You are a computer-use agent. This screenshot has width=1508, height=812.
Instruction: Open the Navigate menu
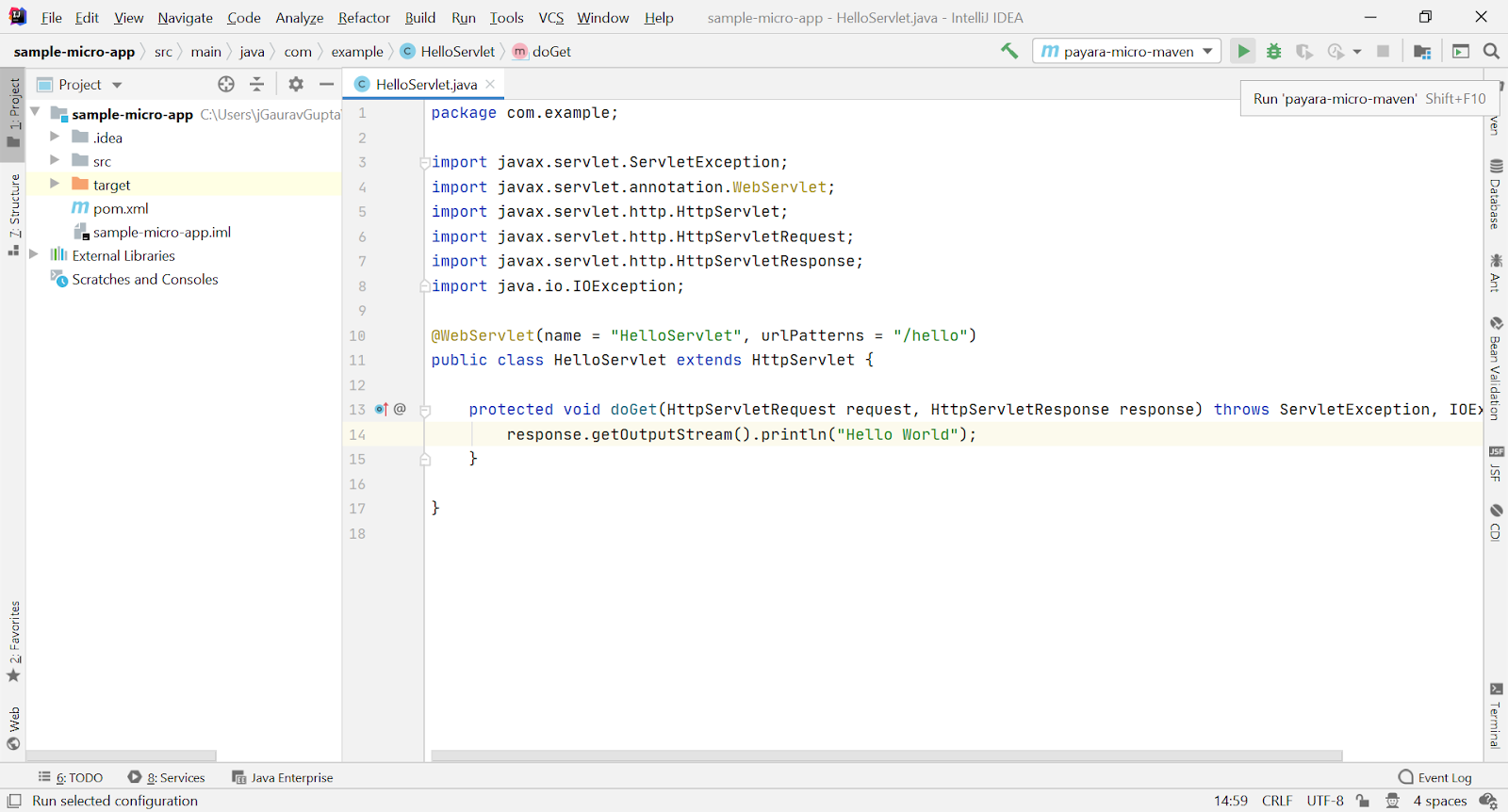(x=185, y=17)
